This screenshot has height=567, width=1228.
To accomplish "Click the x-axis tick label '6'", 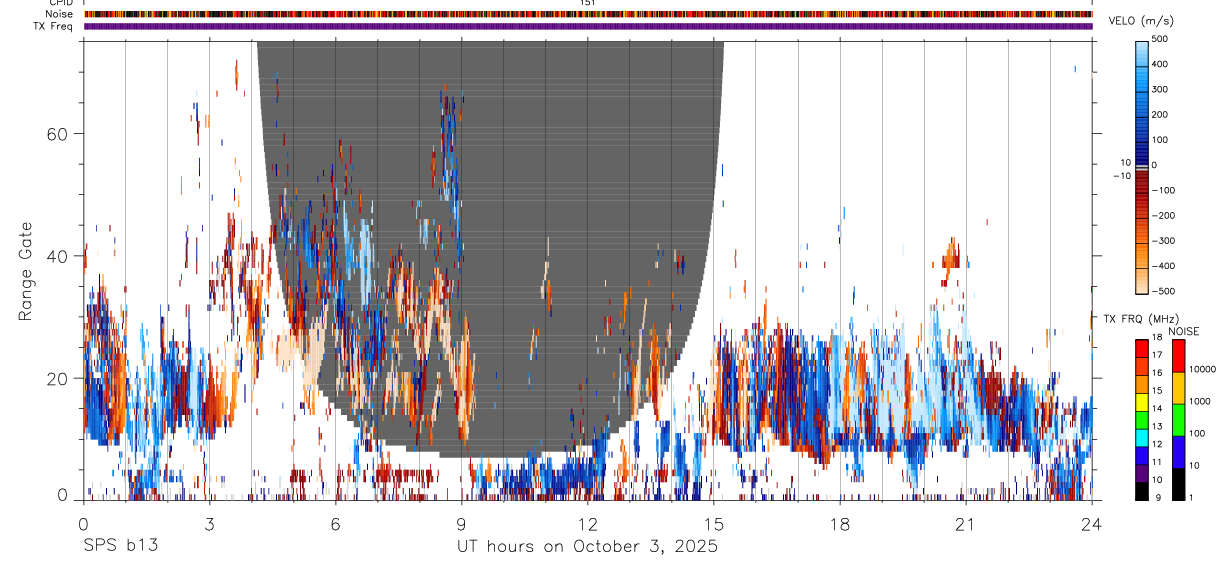I will pos(335,524).
